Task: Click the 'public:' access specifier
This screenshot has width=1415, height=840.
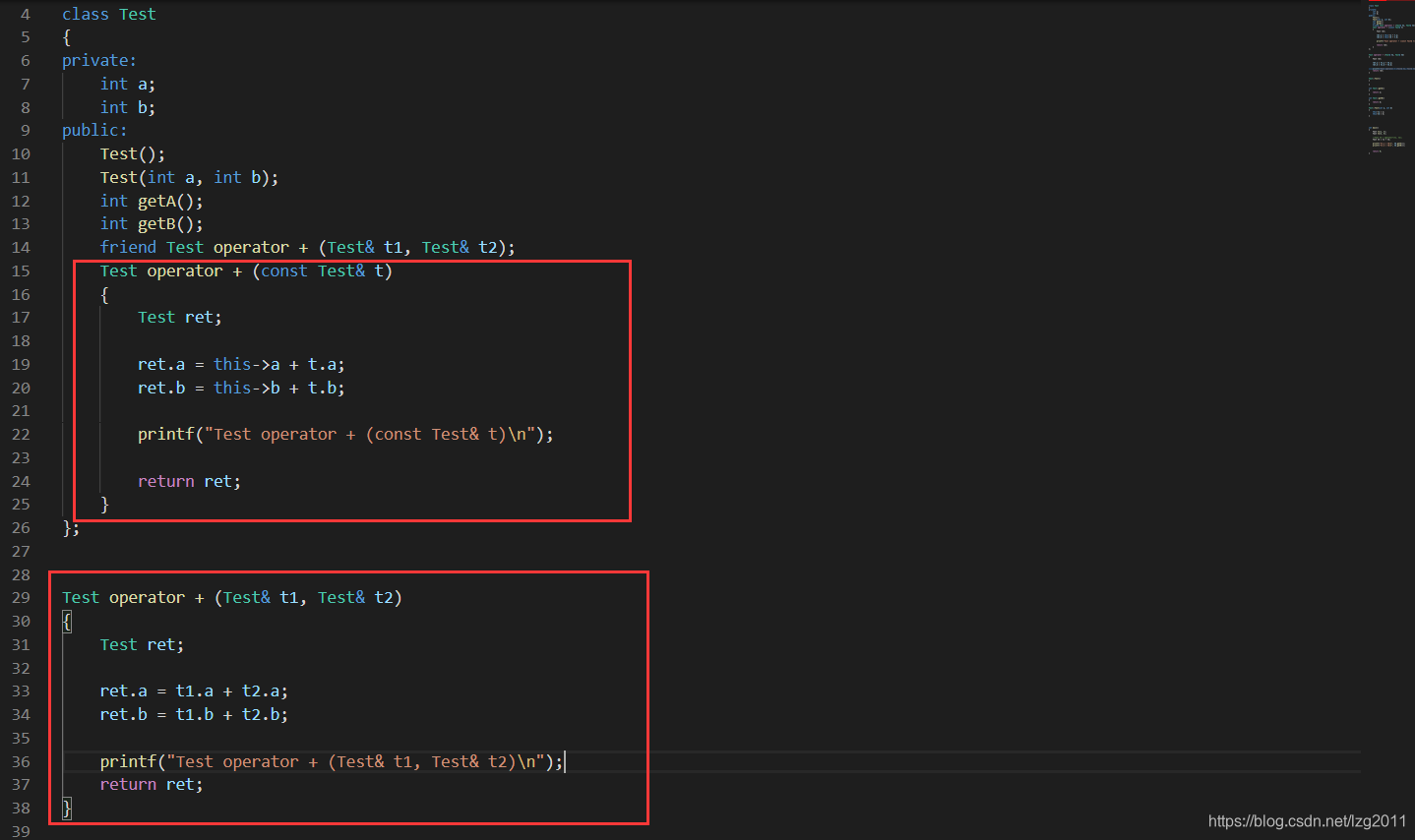Action: (x=94, y=131)
